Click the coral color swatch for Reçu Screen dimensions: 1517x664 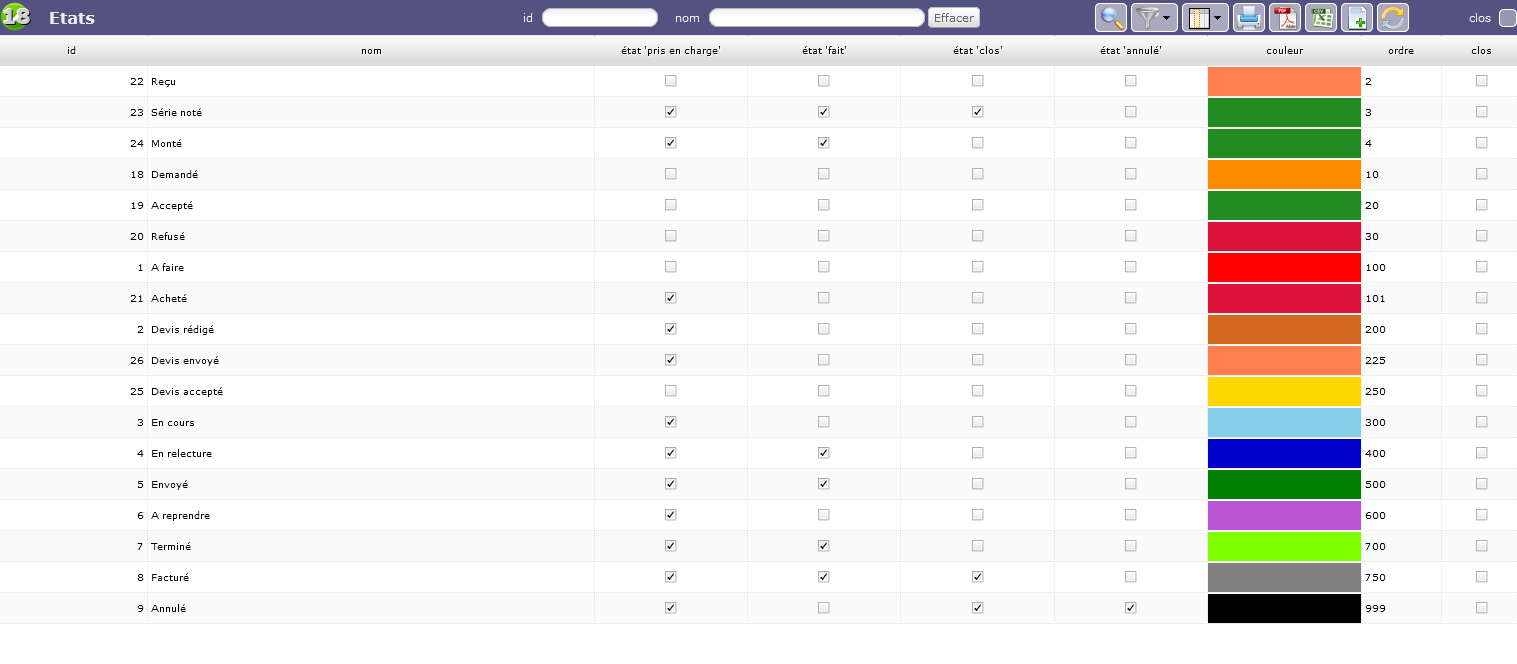pyautogui.click(x=1284, y=81)
